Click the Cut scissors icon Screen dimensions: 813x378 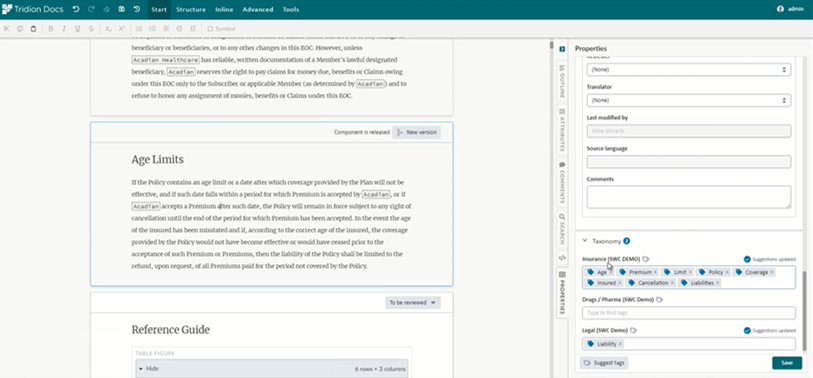[7, 29]
